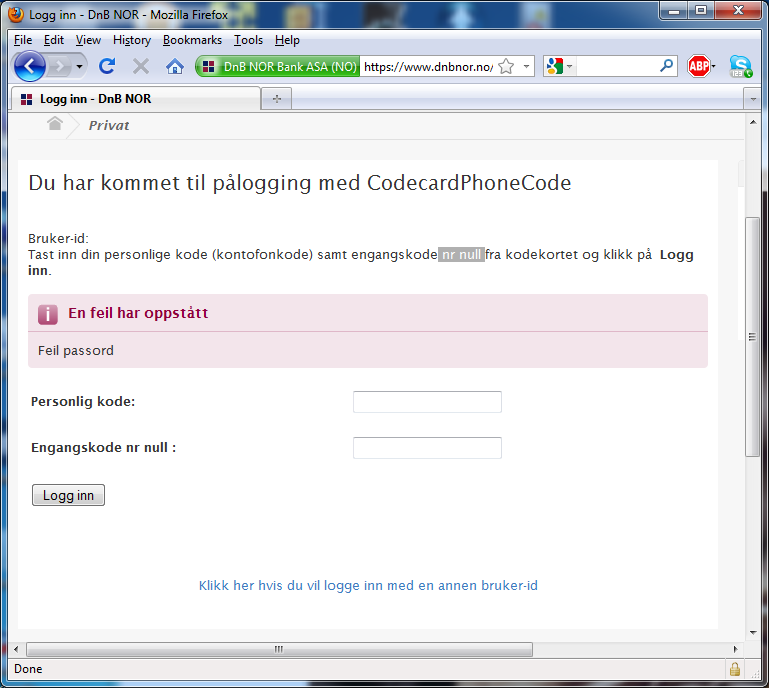
Task: Open the Edit menu
Action: tap(53, 40)
